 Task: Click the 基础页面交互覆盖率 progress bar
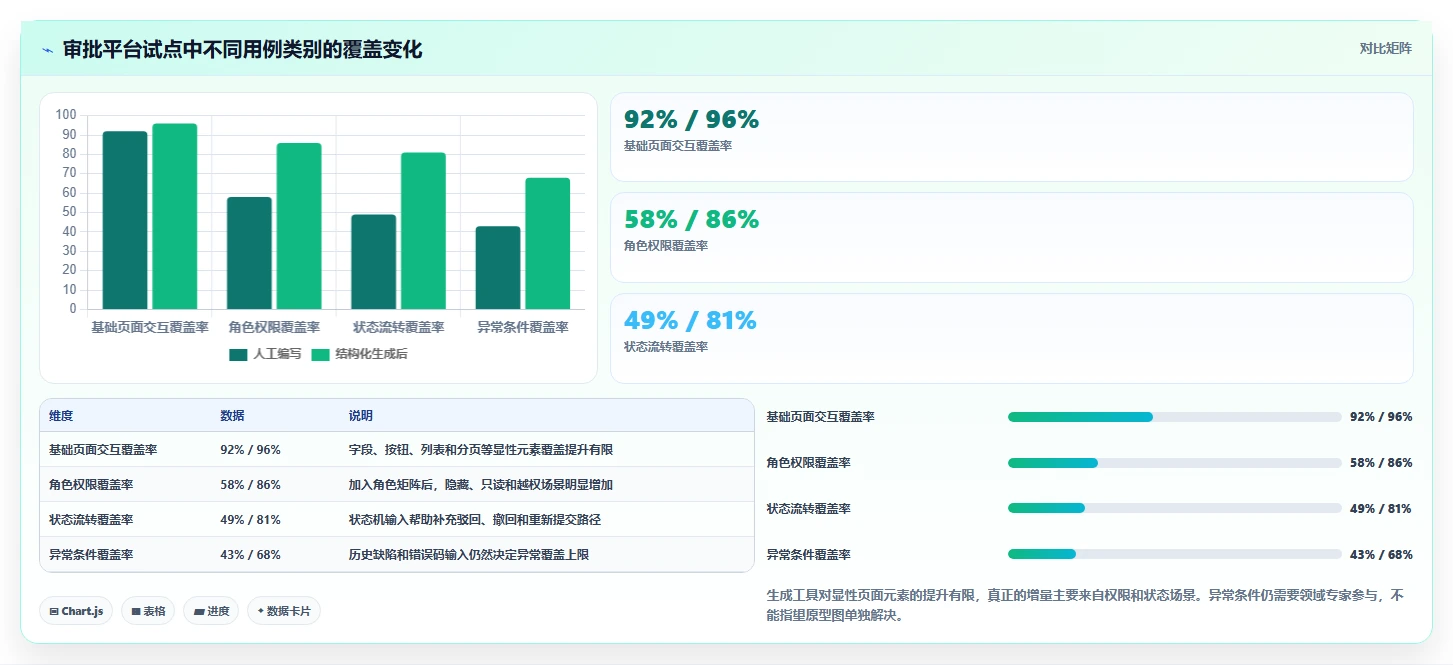1174,417
